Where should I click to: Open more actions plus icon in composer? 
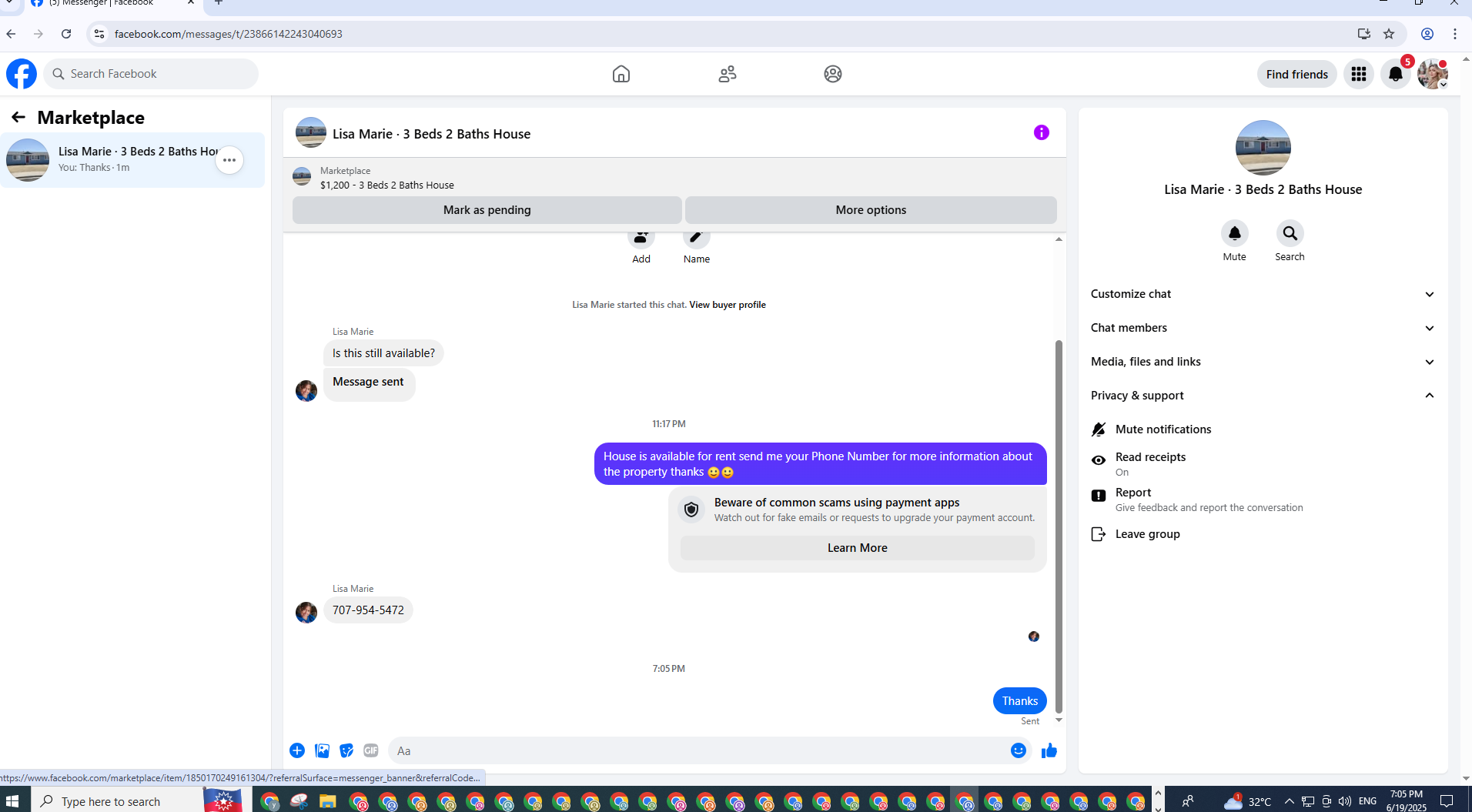click(x=297, y=750)
